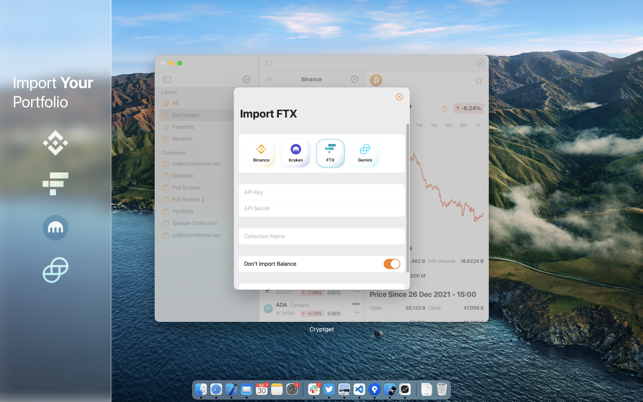The height and width of the screenshot is (402, 643).
Task: Toggle the sidebar icon in the library panel
Action: pyautogui.click(x=167, y=79)
